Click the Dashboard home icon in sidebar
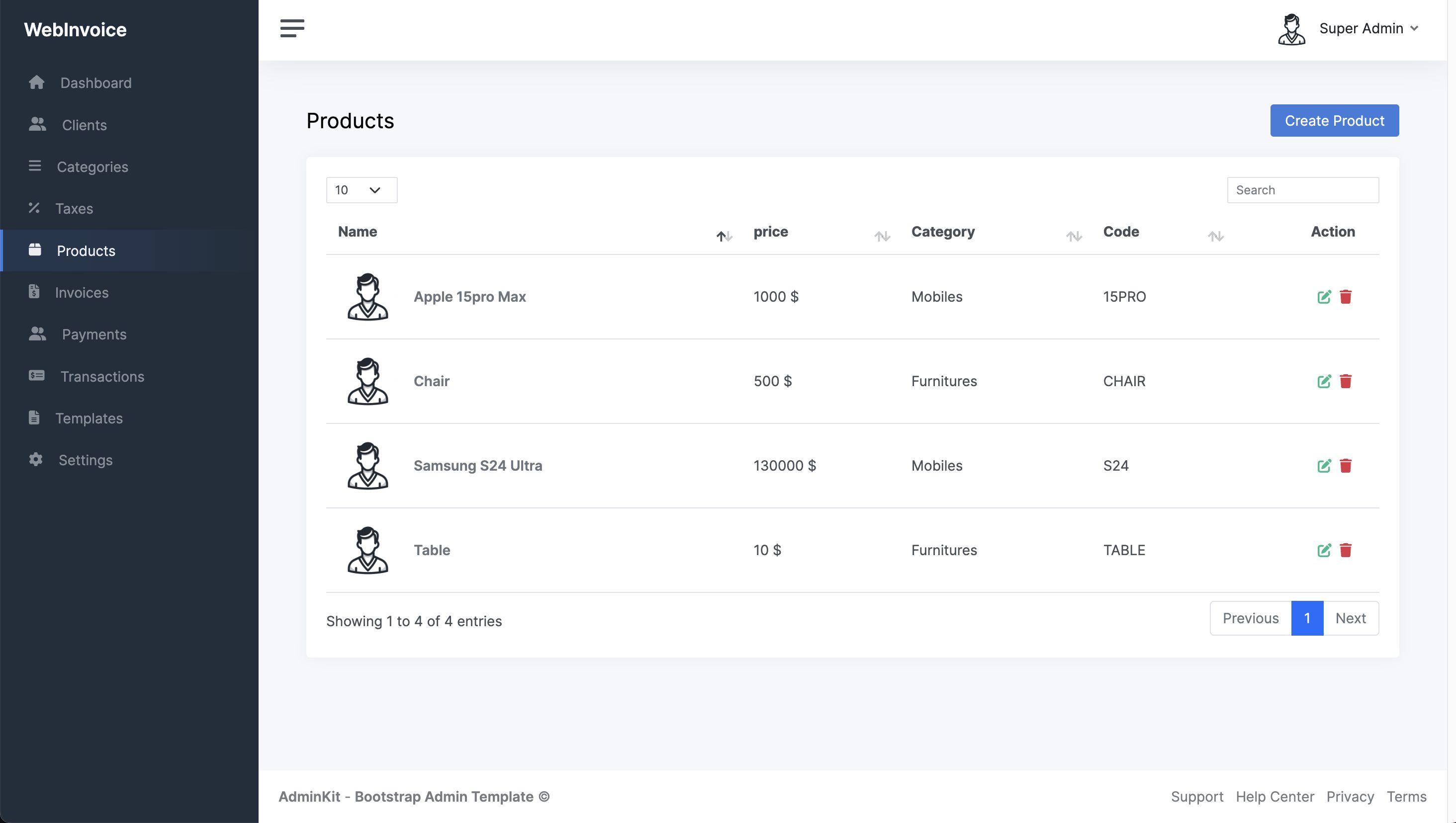Viewport: 1456px width, 823px height. coord(37,82)
